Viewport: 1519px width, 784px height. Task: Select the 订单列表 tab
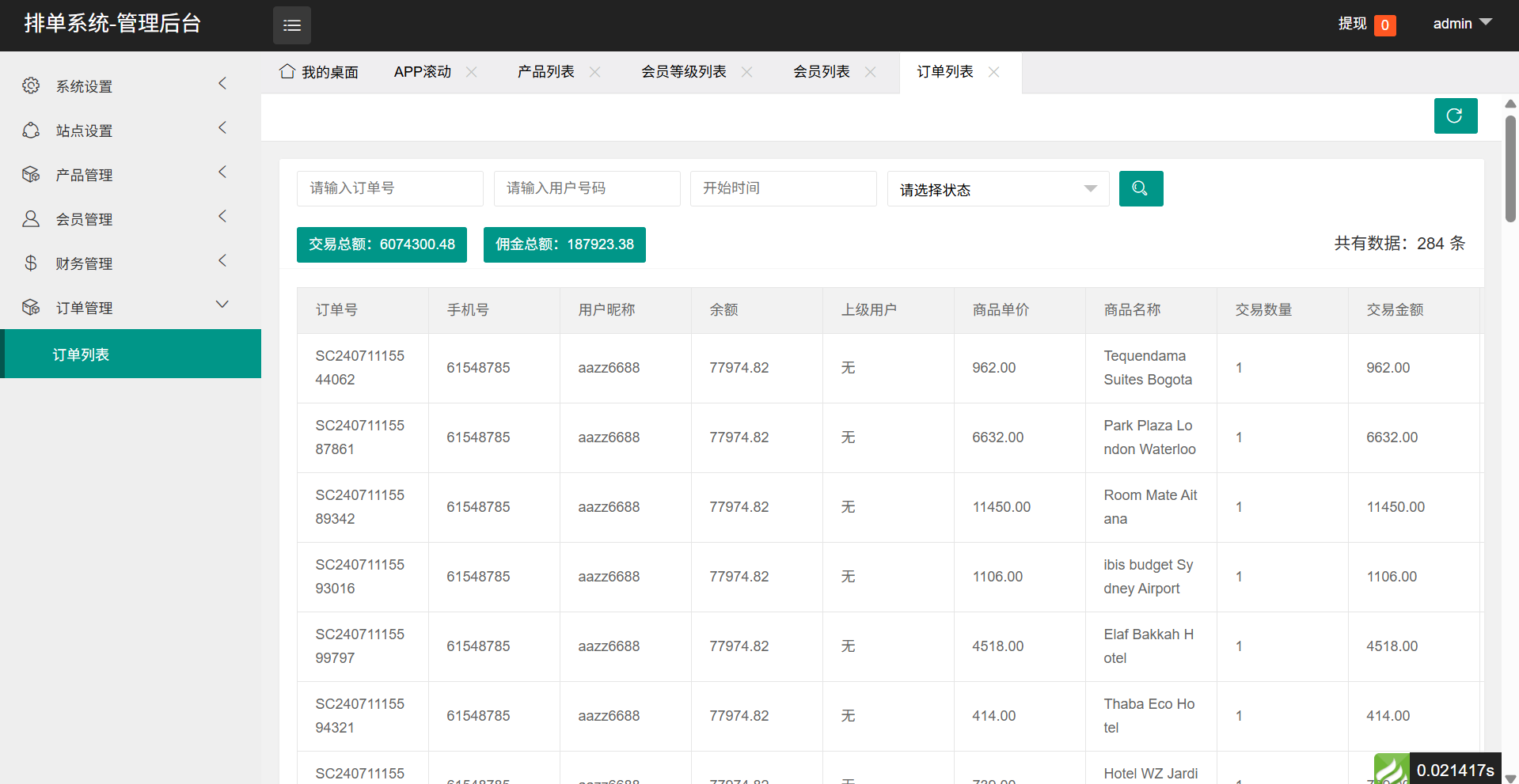(x=945, y=72)
